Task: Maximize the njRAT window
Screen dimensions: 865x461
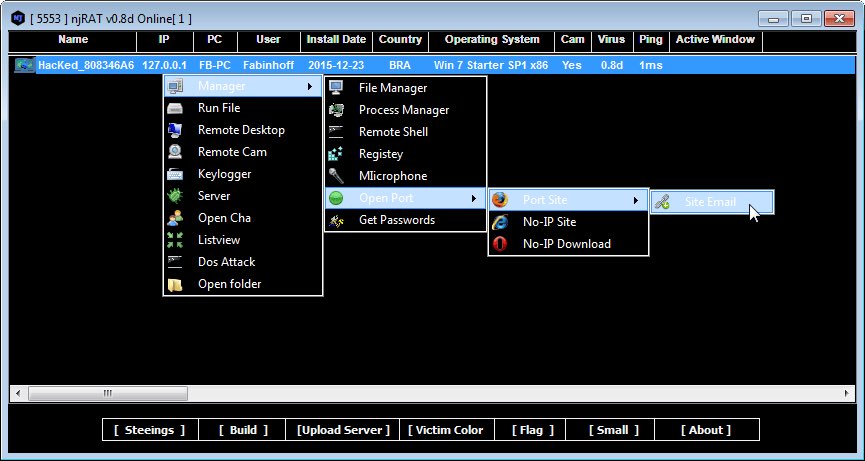Action: [x=806, y=19]
